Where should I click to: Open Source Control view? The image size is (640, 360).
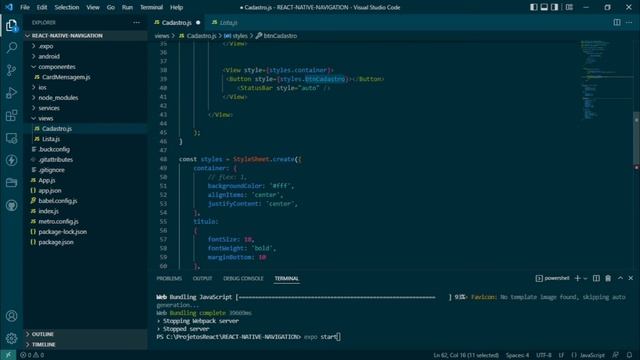[x=11, y=70]
